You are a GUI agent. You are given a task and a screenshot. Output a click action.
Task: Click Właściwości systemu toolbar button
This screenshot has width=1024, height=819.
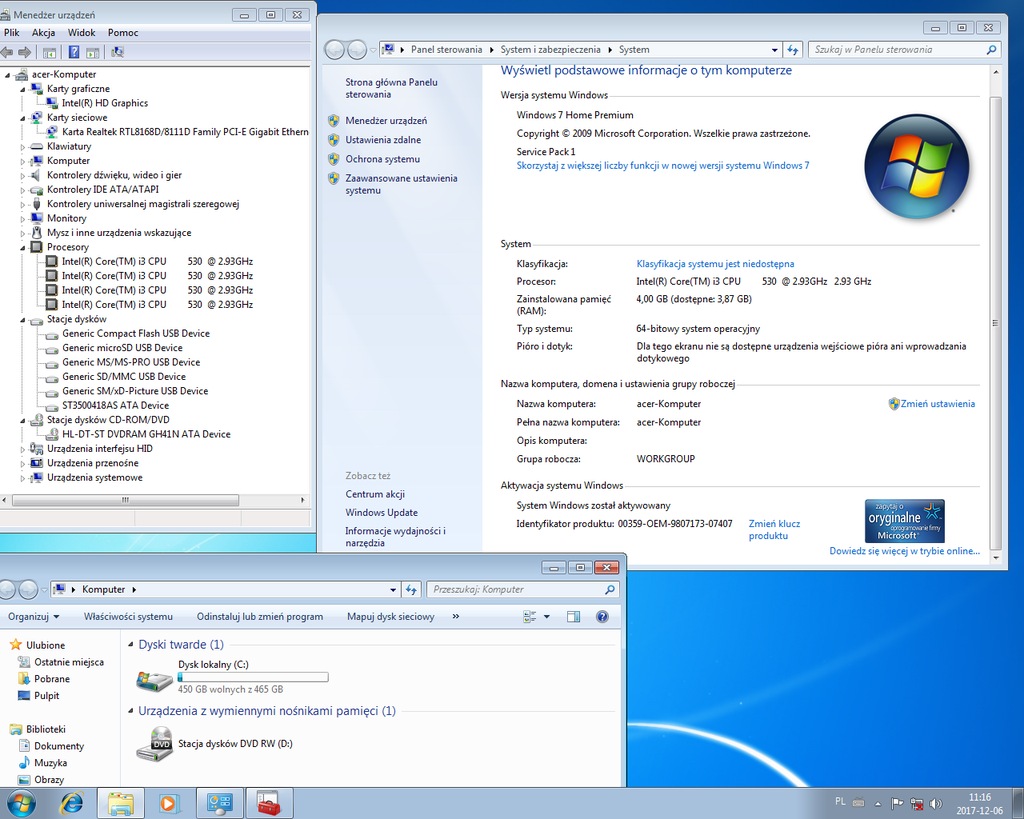click(x=128, y=617)
